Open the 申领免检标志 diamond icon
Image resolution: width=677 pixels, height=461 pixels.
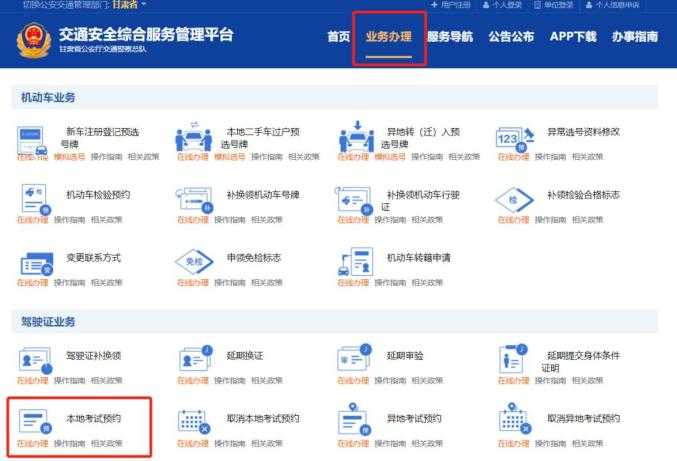pyautogui.click(x=194, y=262)
